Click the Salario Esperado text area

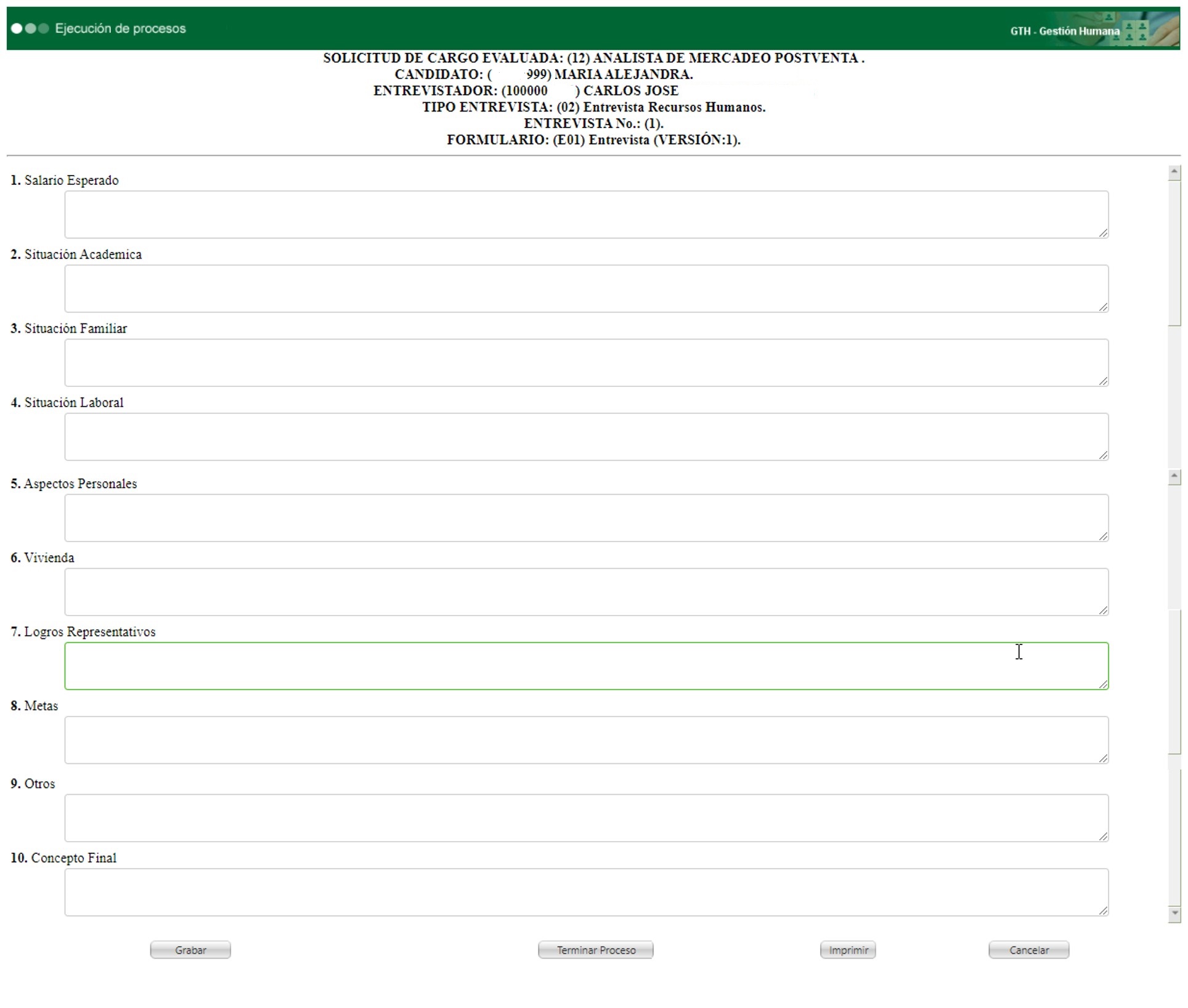[x=586, y=214]
